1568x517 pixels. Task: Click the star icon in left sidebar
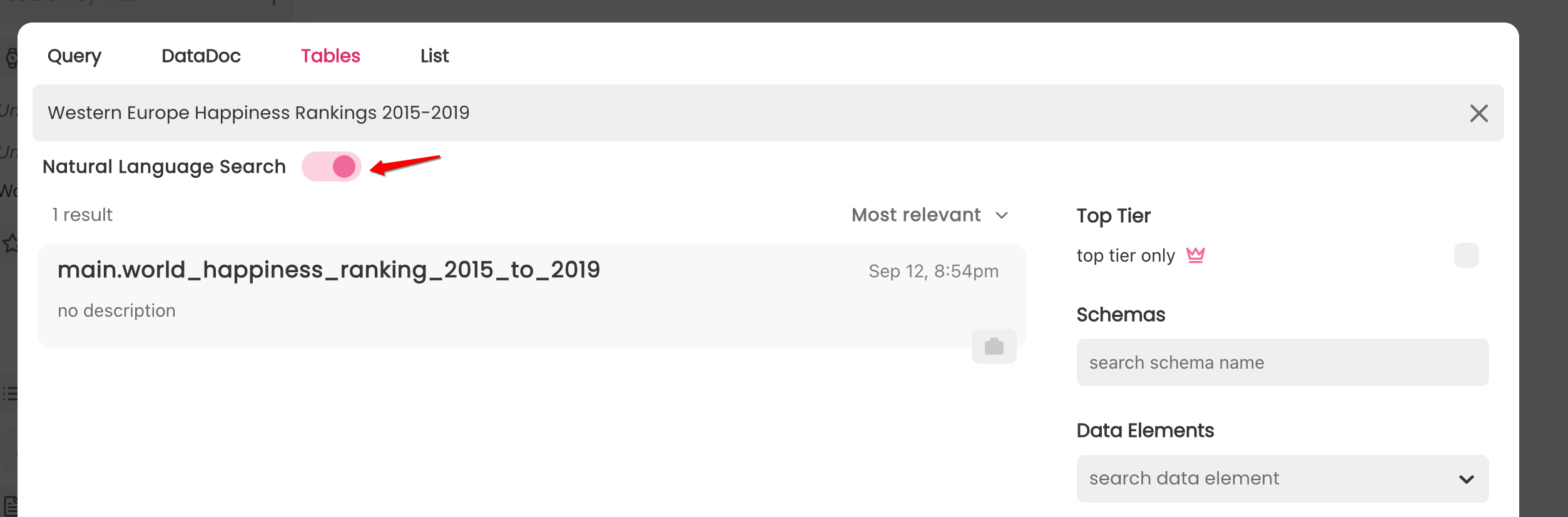pos(10,243)
